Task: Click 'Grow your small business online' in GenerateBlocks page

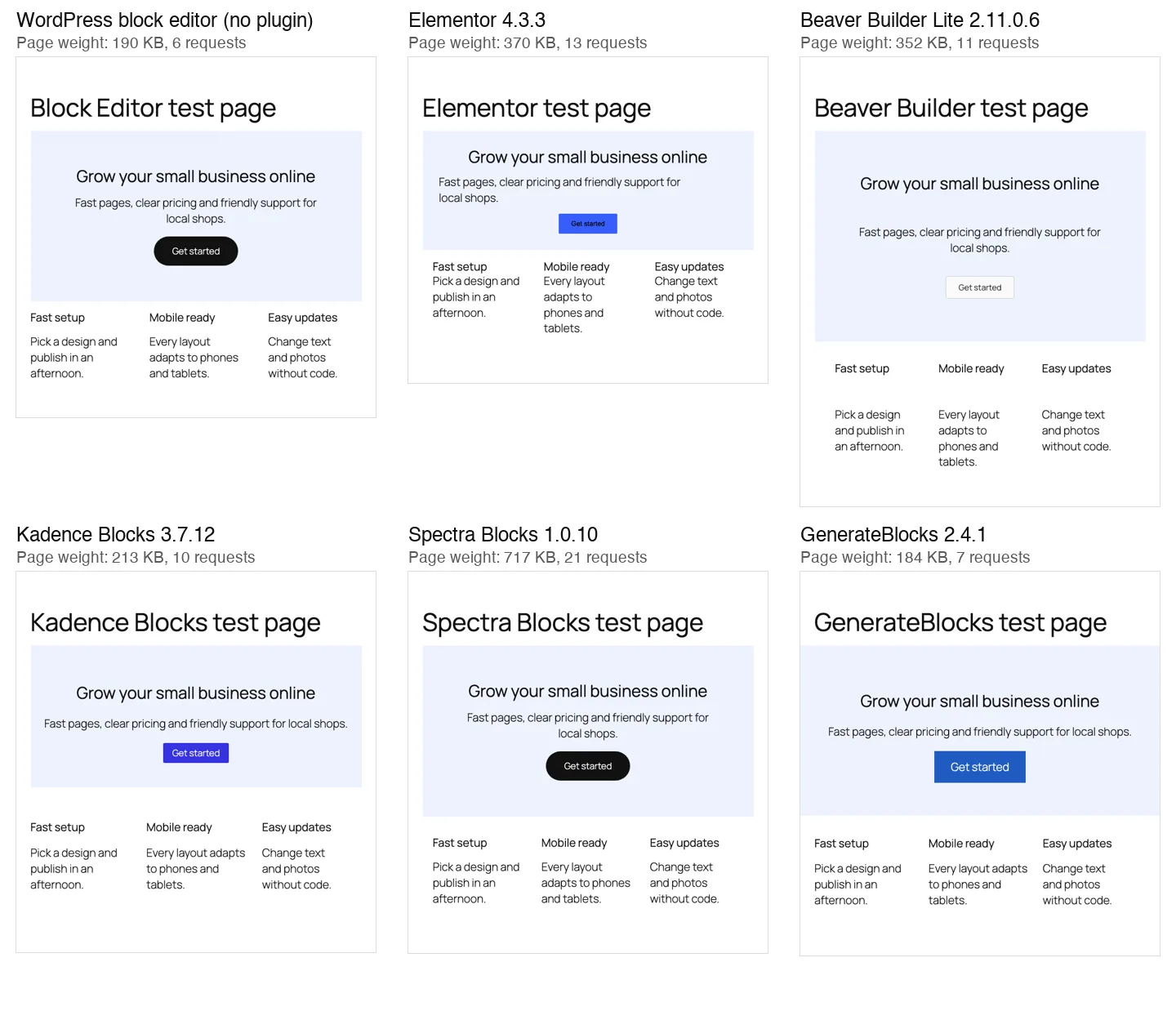Action: (980, 702)
